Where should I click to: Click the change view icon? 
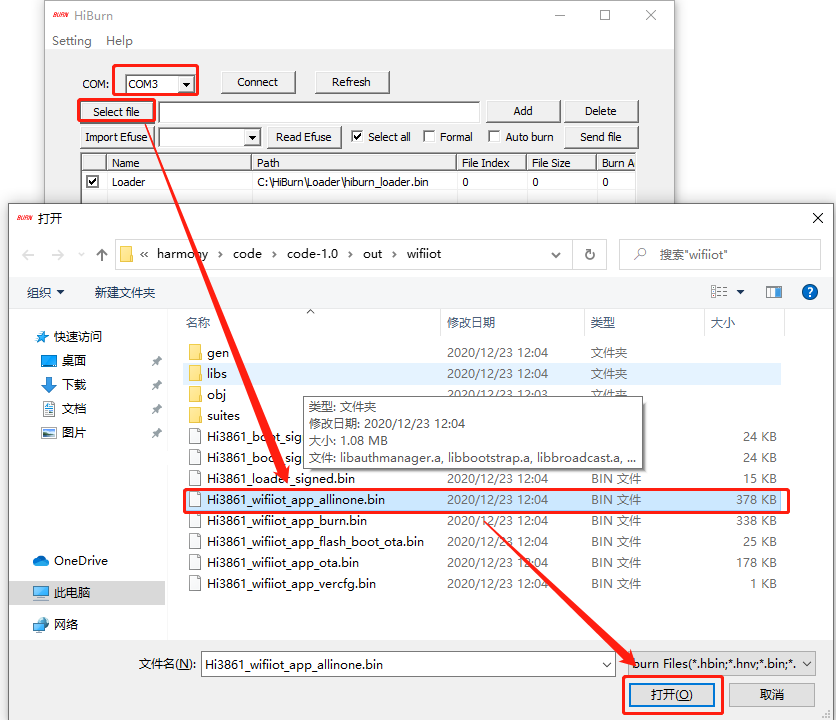pyautogui.click(x=719, y=292)
